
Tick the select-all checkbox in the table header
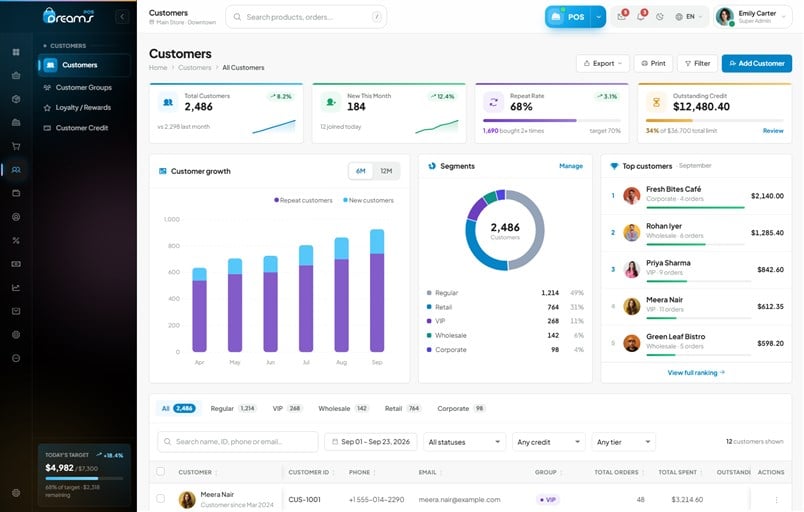(x=160, y=472)
